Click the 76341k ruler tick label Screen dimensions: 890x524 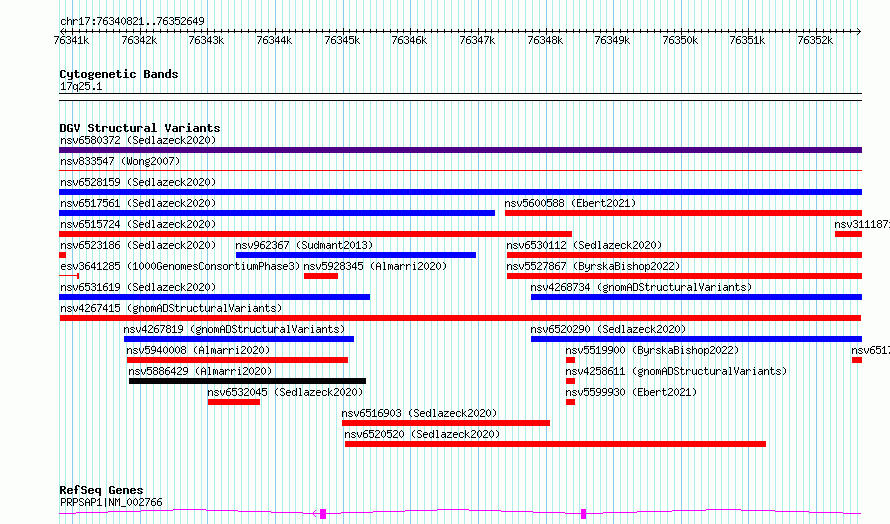click(x=71, y=40)
